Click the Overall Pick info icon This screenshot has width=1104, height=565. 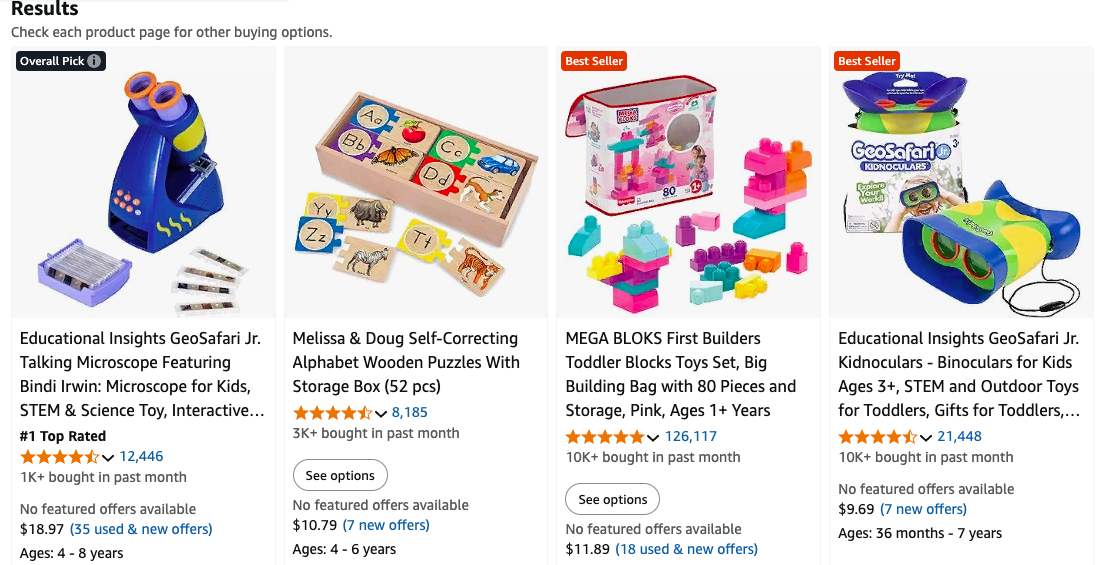(x=94, y=61)
